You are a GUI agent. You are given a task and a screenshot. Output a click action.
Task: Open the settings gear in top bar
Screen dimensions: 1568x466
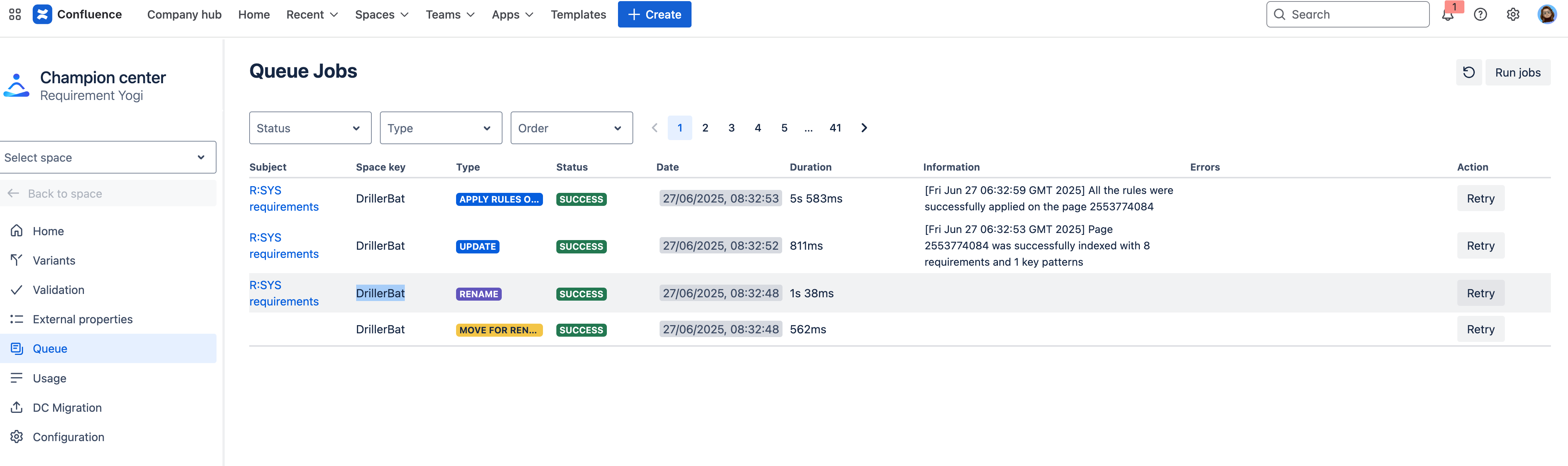[x=1513, y=14]
